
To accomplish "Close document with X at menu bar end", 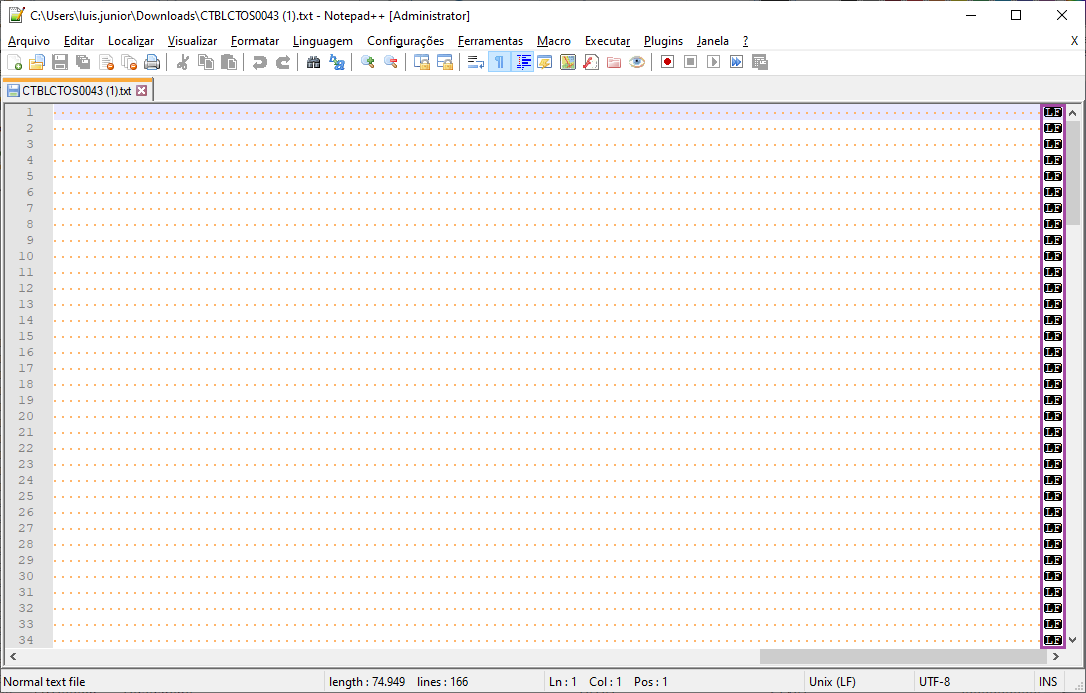I will [1075, 41].
